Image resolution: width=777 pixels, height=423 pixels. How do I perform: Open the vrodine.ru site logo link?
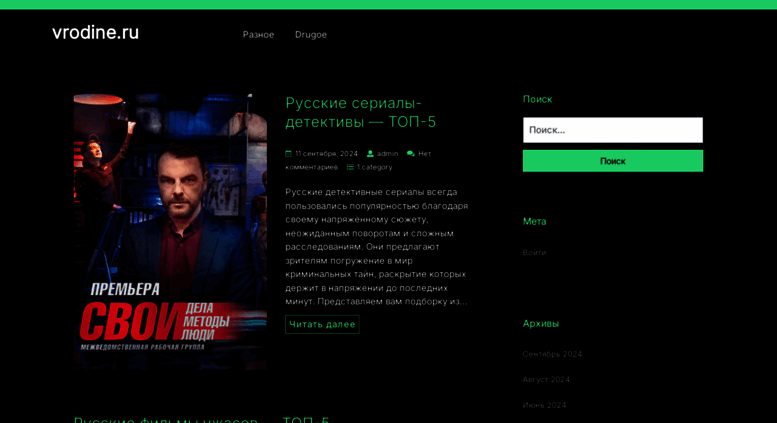click(95, 33)
